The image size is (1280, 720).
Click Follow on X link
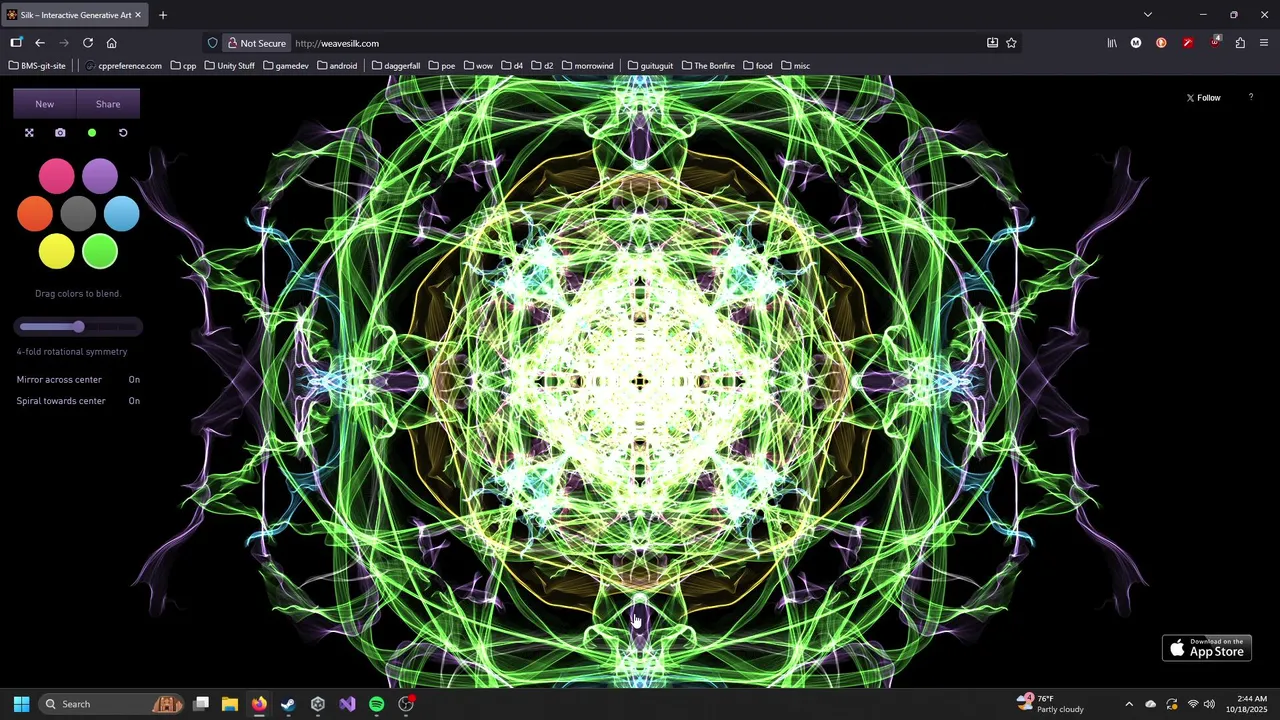pos(1203,98)
